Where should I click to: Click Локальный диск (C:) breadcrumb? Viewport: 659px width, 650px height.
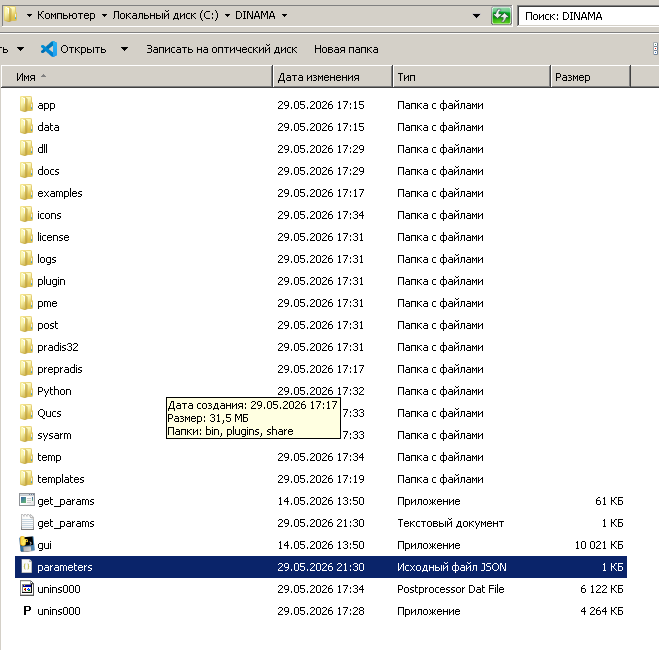tap(166, 15)
